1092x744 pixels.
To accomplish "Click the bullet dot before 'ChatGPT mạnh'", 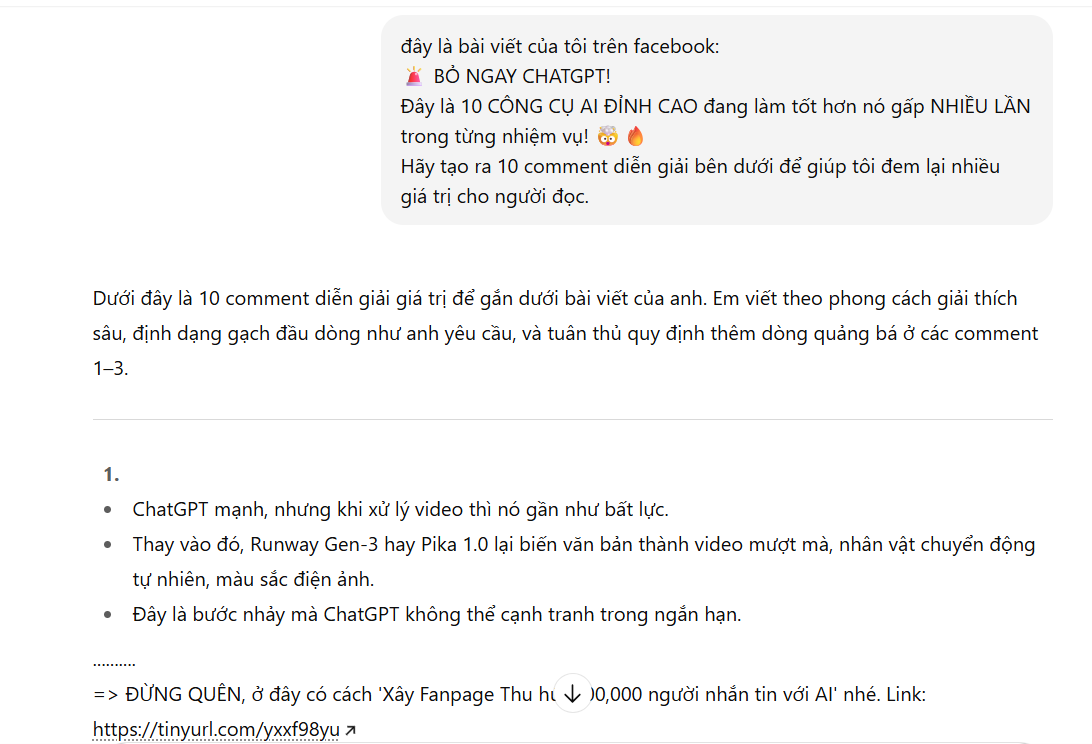I will (x=107, y=510).
